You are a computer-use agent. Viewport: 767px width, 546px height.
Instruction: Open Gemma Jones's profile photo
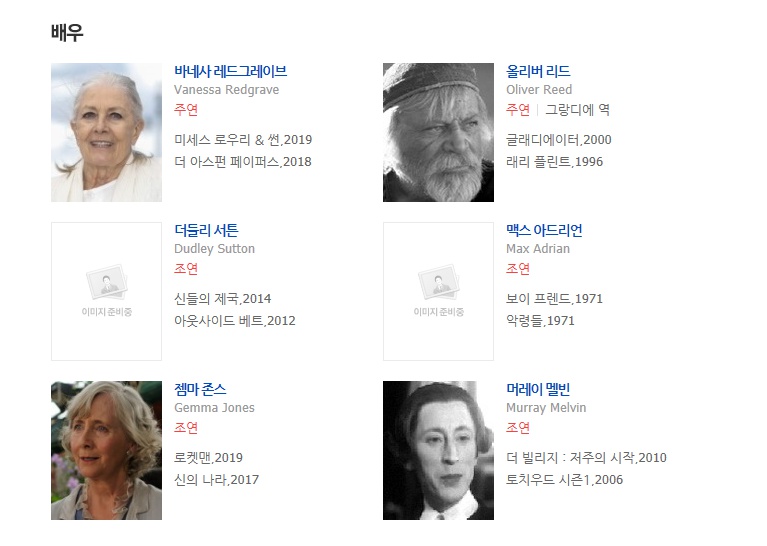click(106, 450)
